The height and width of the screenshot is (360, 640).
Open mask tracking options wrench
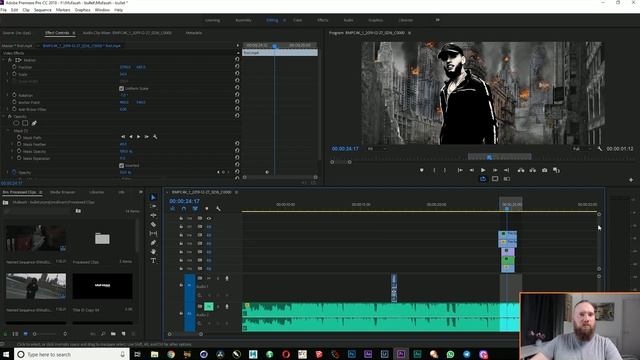pos(155,137)
